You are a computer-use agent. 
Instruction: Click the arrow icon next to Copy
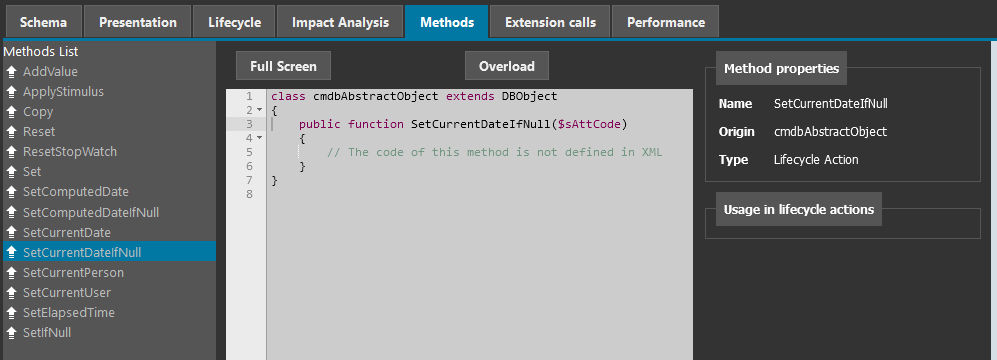[11, 112]
